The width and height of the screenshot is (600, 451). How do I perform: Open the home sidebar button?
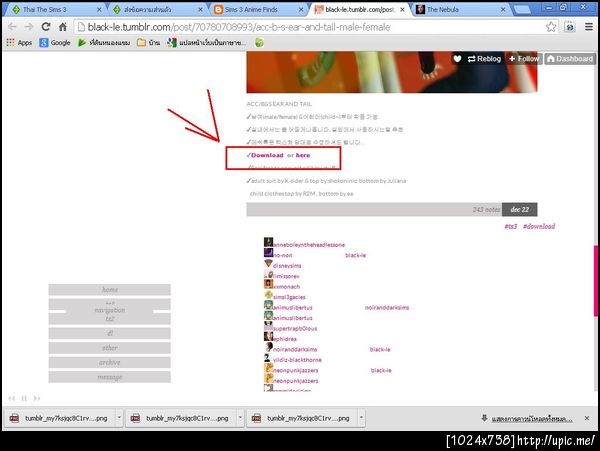tap(109, 290)
